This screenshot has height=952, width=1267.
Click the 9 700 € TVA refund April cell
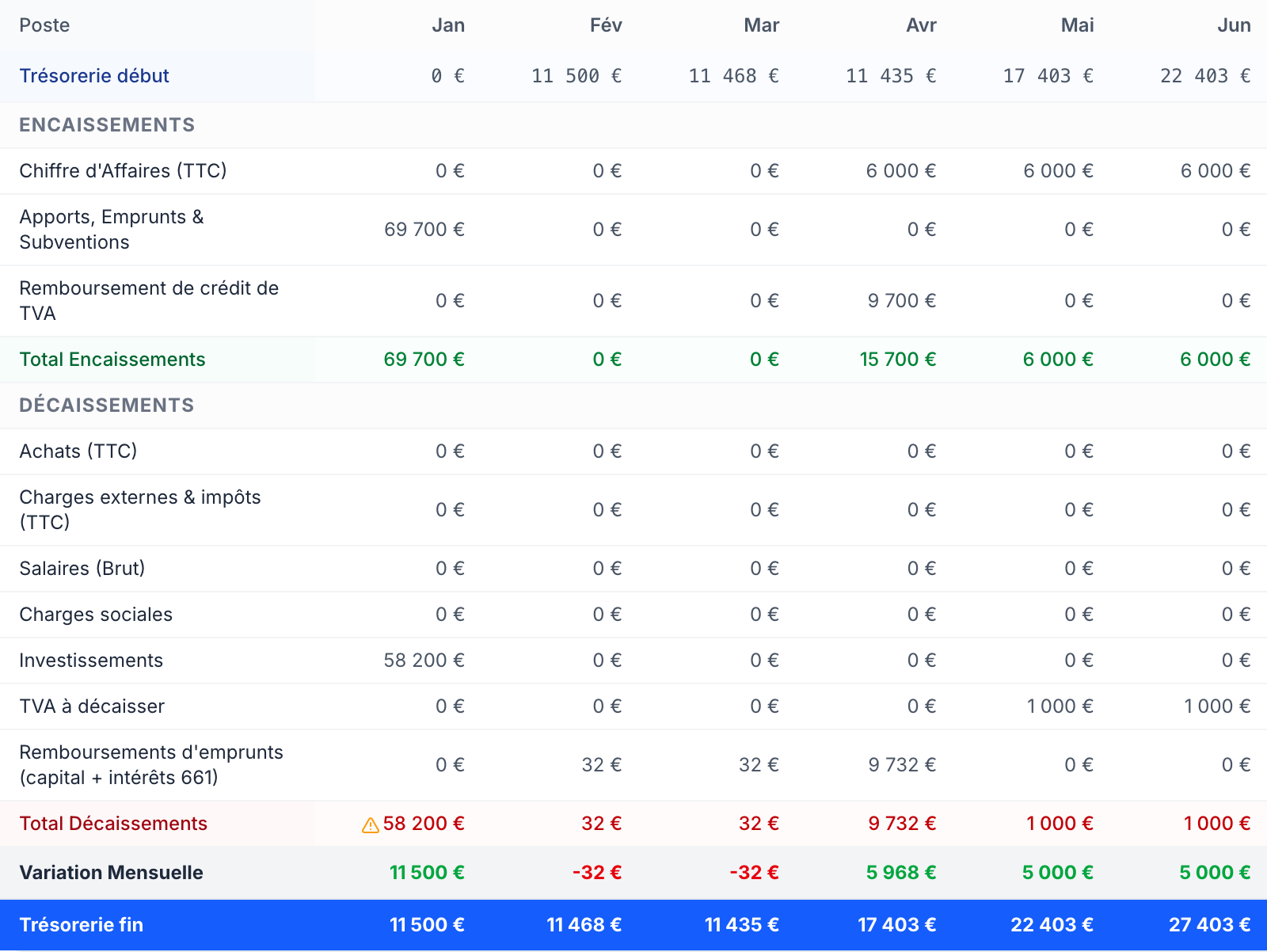tap(902, 301)
